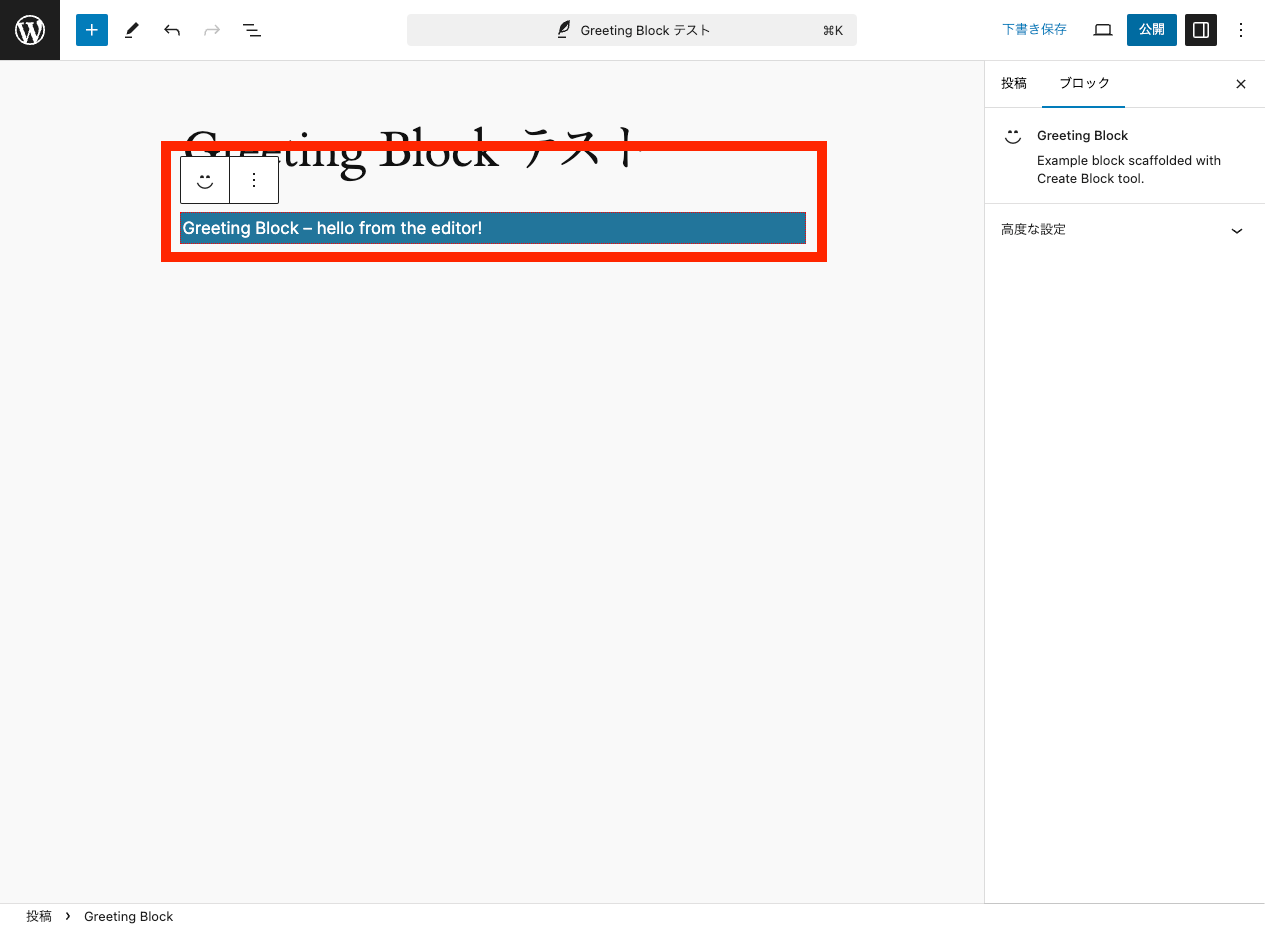Switch to the 投稿 tab
1265x928 pixels.
pyautogui.click(x=1014, y=84)
